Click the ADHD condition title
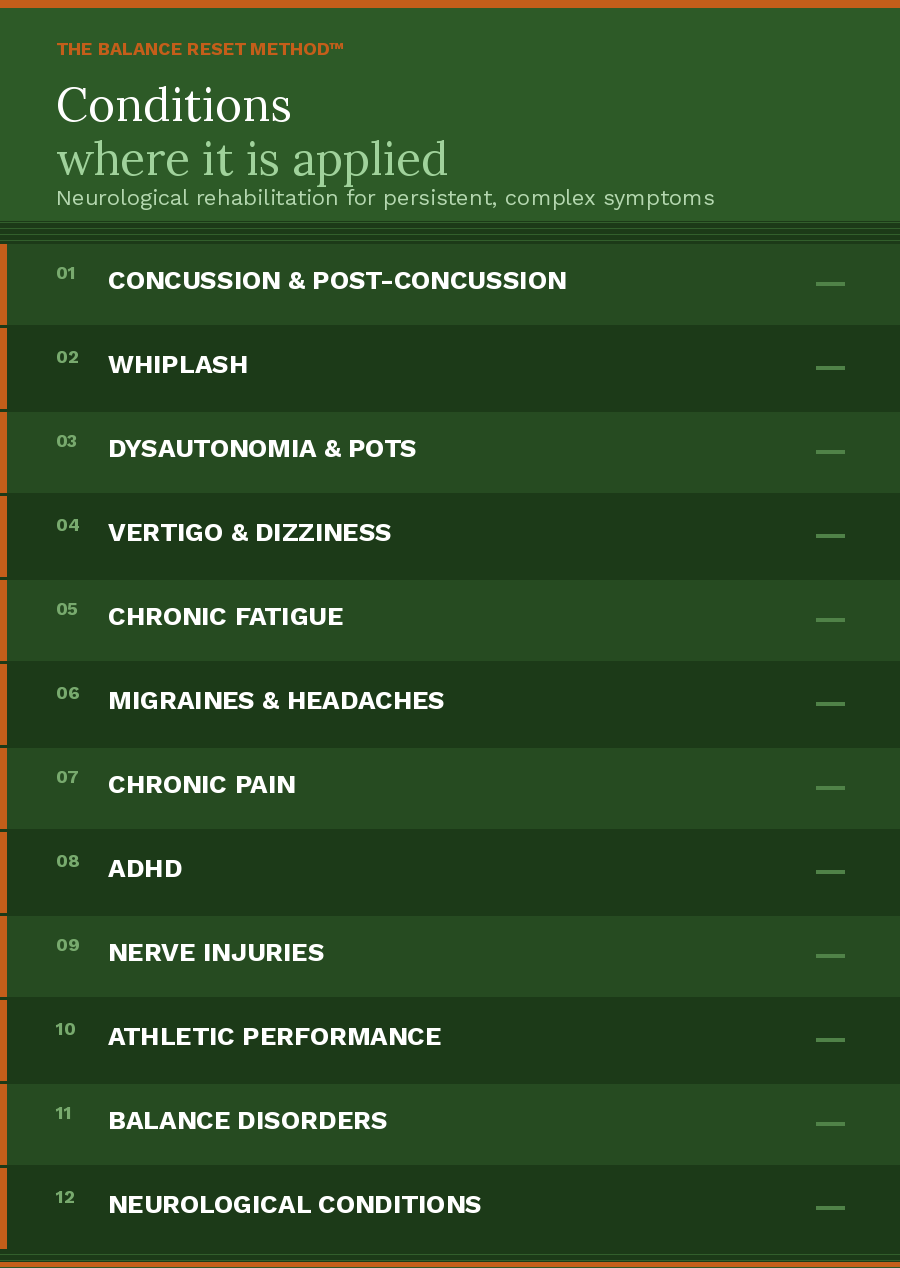The image size is (900, 1268). click(145, 869)
